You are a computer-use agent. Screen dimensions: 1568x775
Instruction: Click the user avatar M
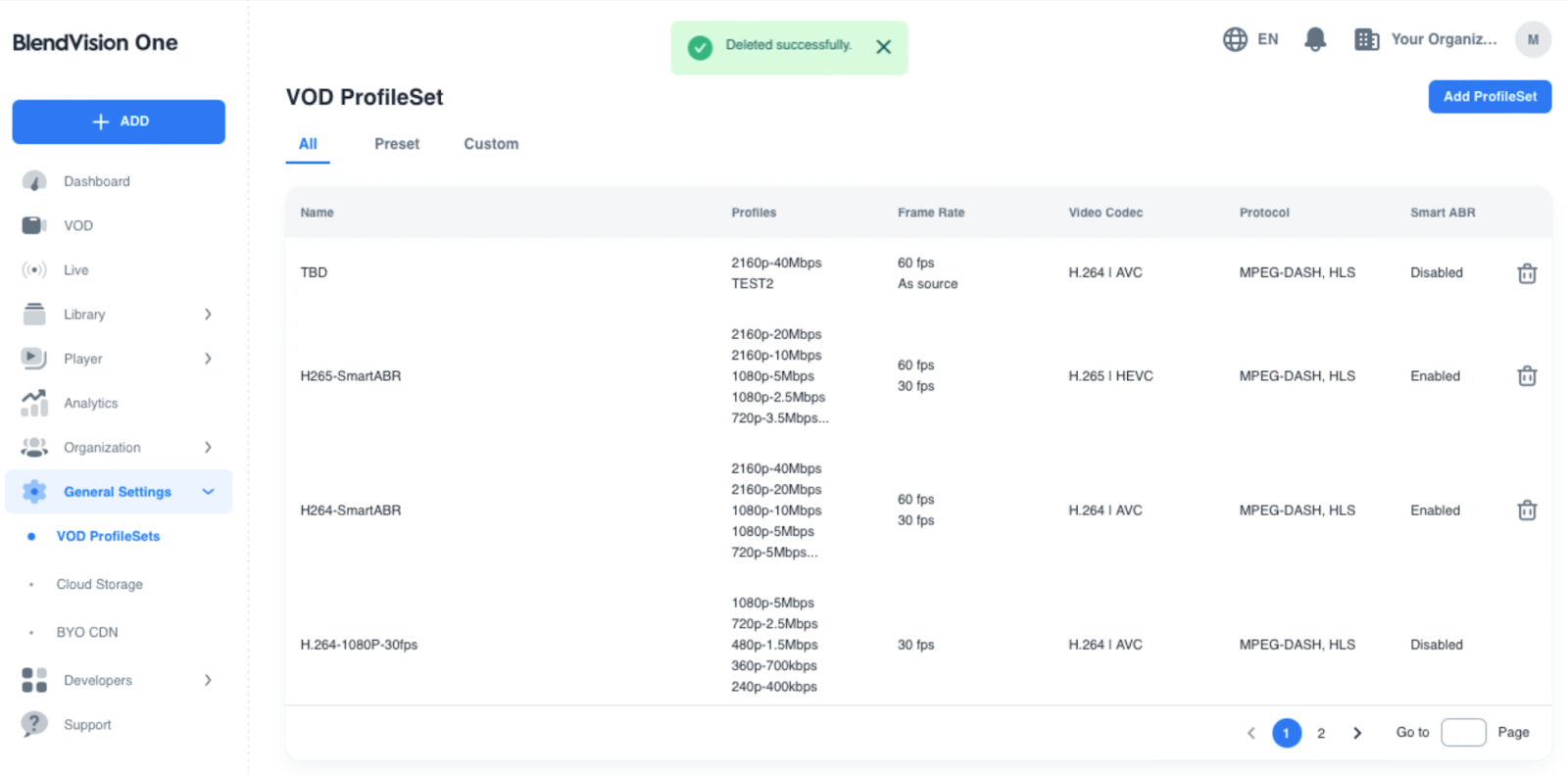point(1532,39)
